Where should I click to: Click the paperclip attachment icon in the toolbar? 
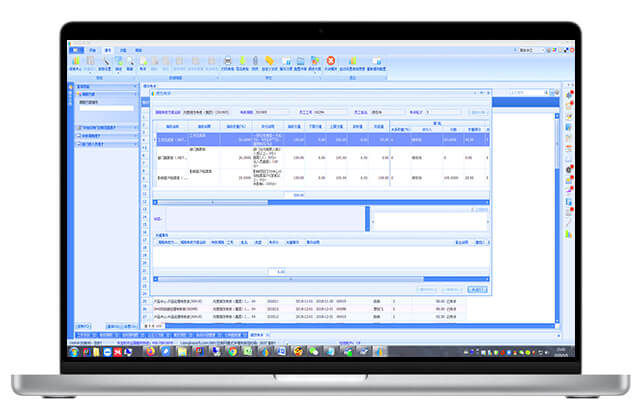(255, 60)
